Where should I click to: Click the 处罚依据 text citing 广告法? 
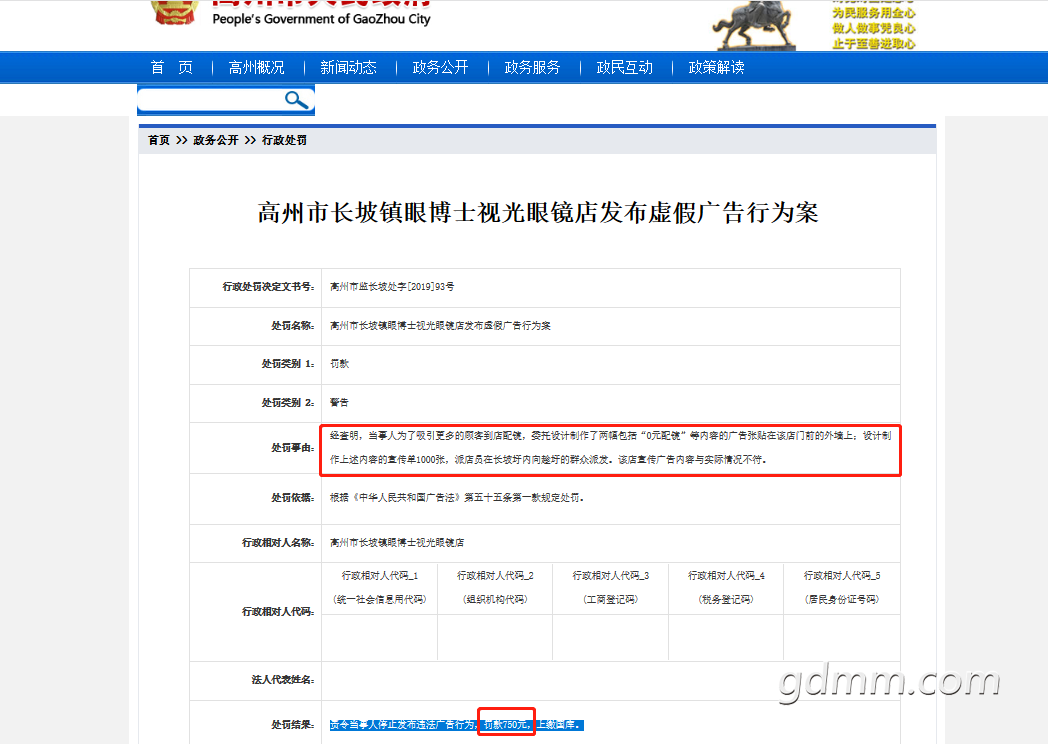coord(457,498)
